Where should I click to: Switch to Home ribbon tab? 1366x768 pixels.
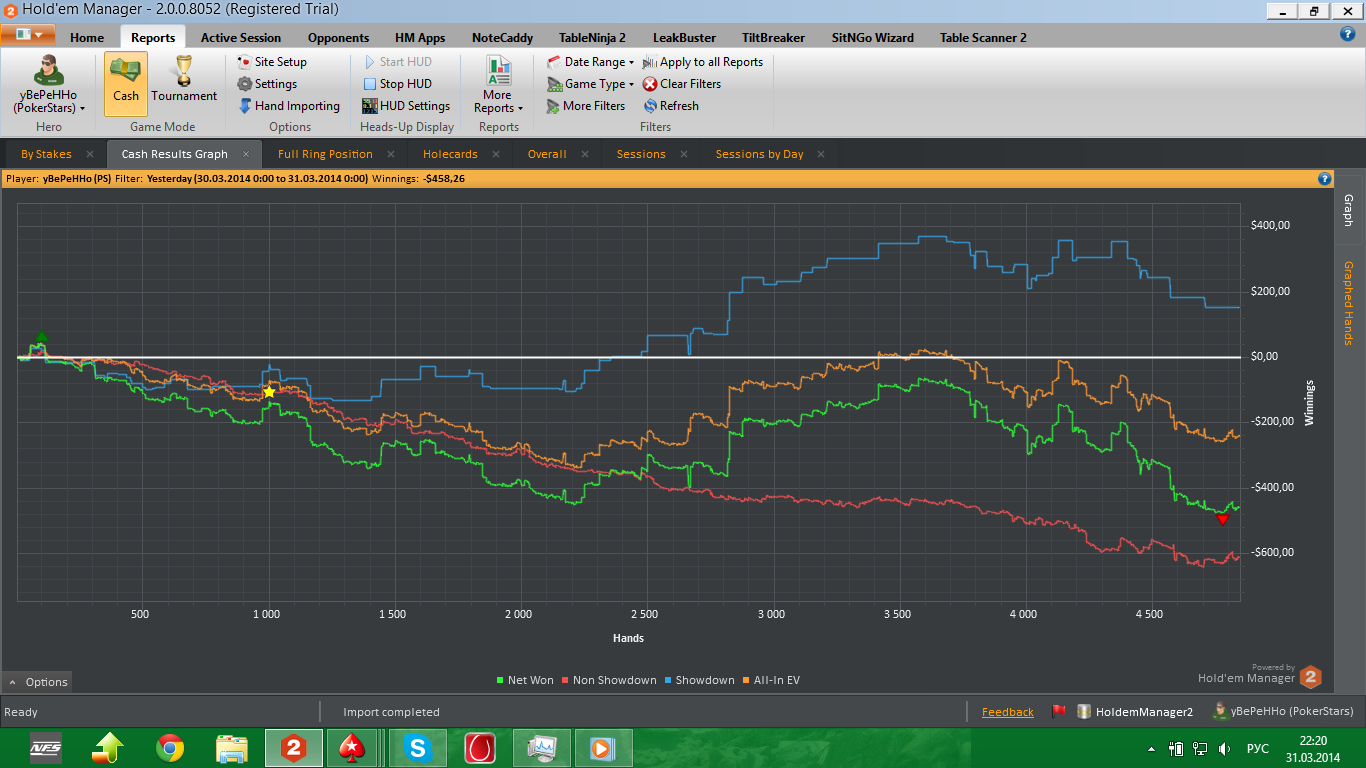[x=87, y=38]
